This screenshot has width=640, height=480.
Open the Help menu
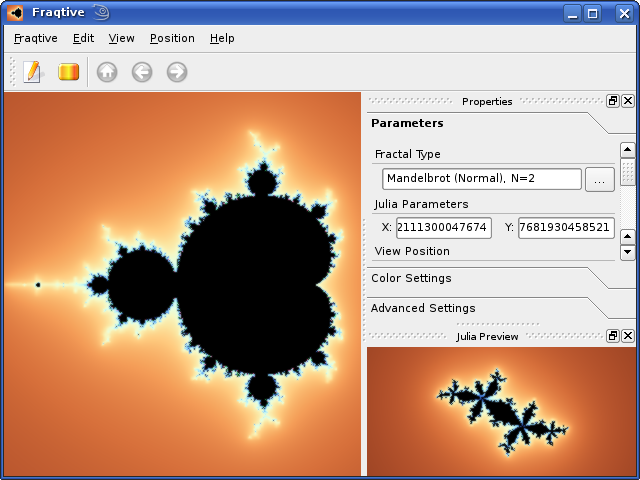click(222, 38)
